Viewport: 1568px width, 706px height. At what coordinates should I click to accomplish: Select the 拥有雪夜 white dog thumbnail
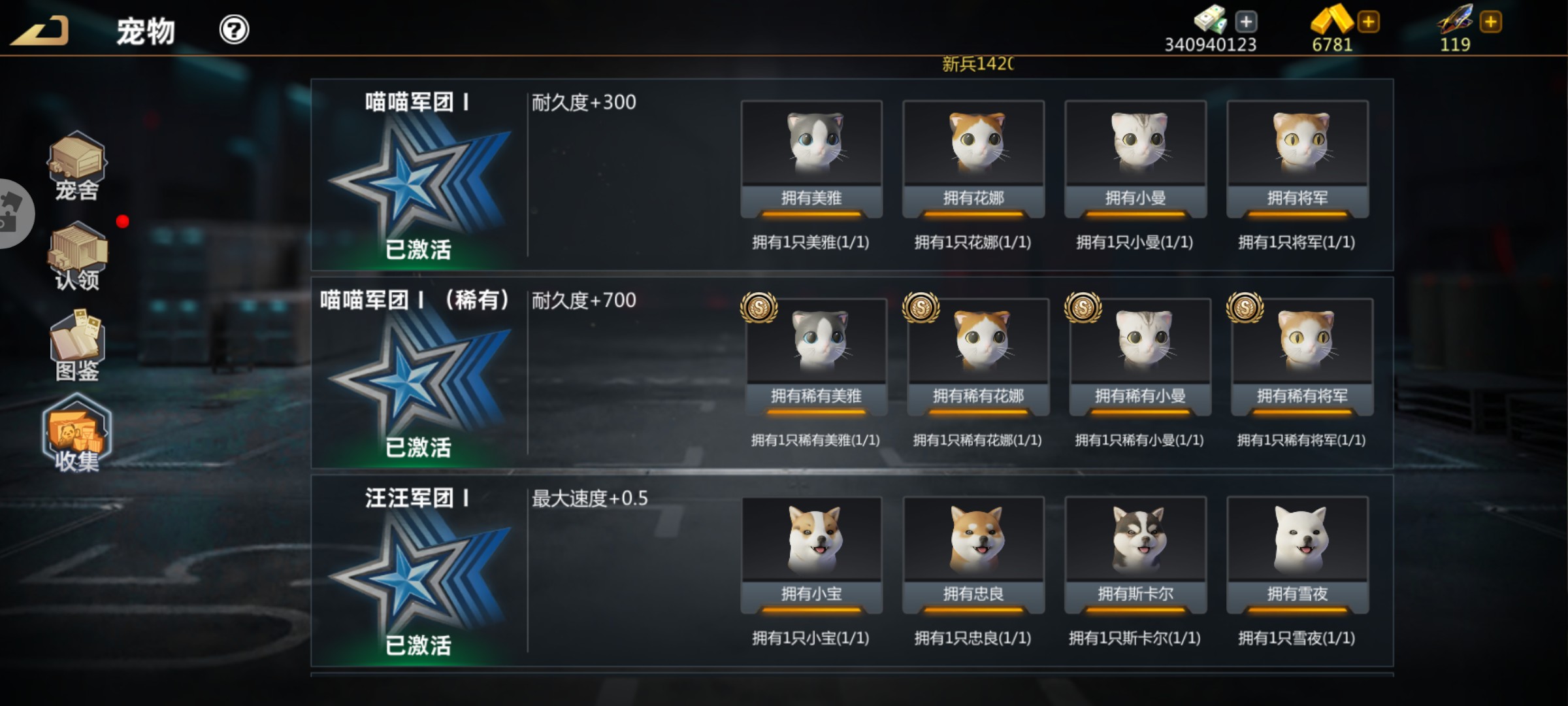point(1298,555)
